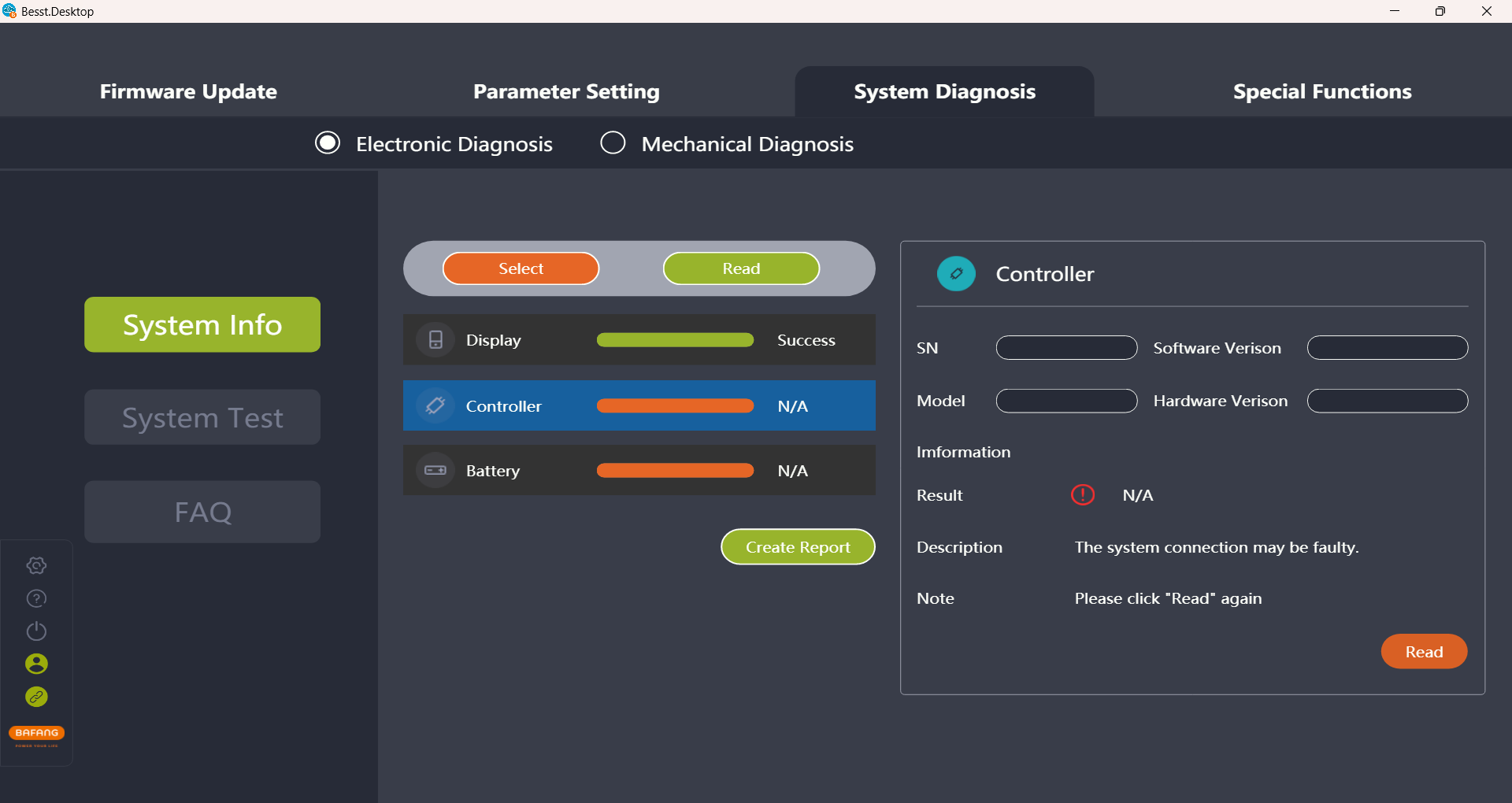1512x803 pixels.
Task: Click the Display progress bar
Action: (x=675, y=340)
